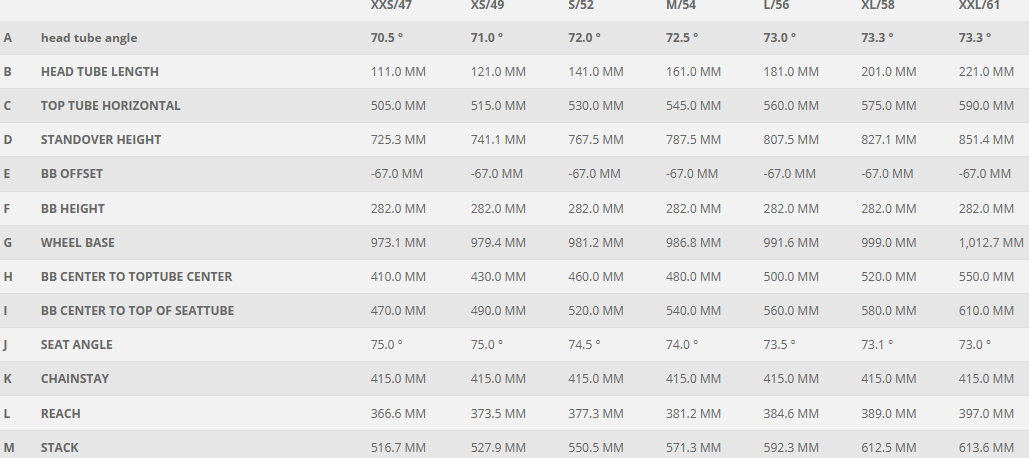The image size is (1029, 458).
Task: Click the 381.2 MM reach value
Action: click(693, 414)
